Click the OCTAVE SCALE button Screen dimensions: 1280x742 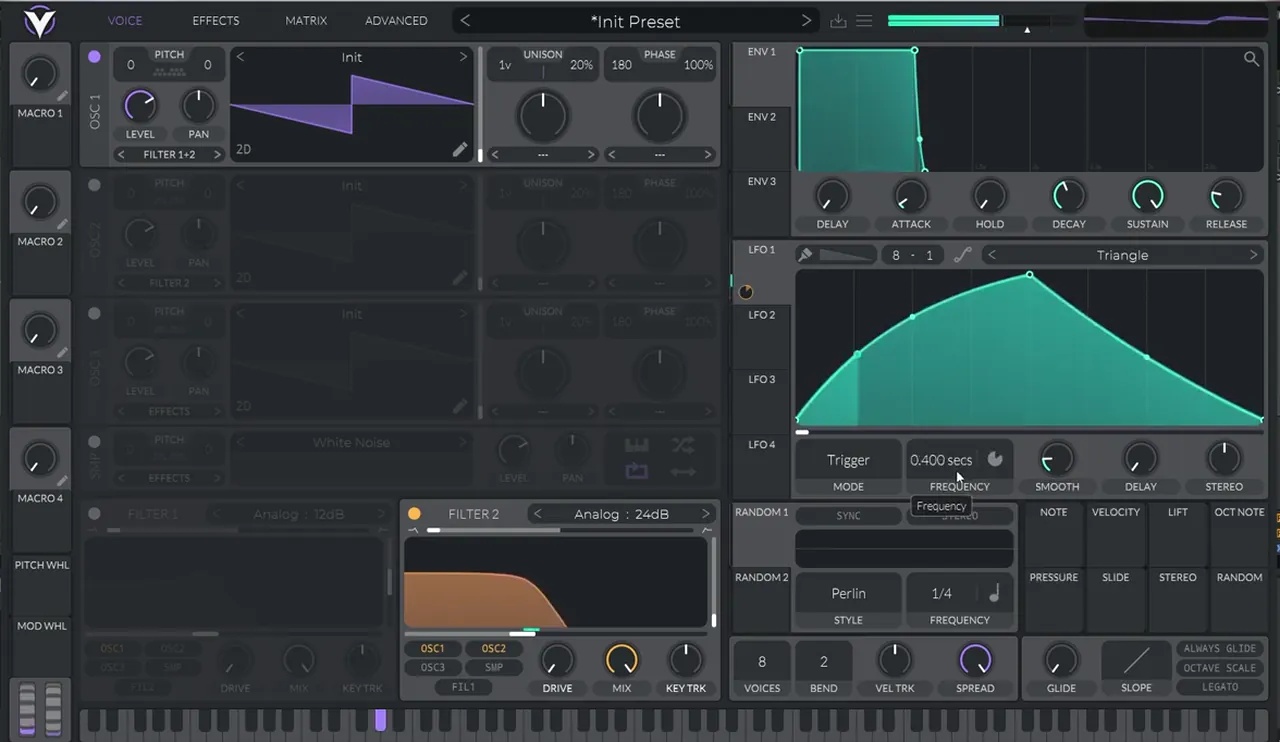click(1219, 668)
